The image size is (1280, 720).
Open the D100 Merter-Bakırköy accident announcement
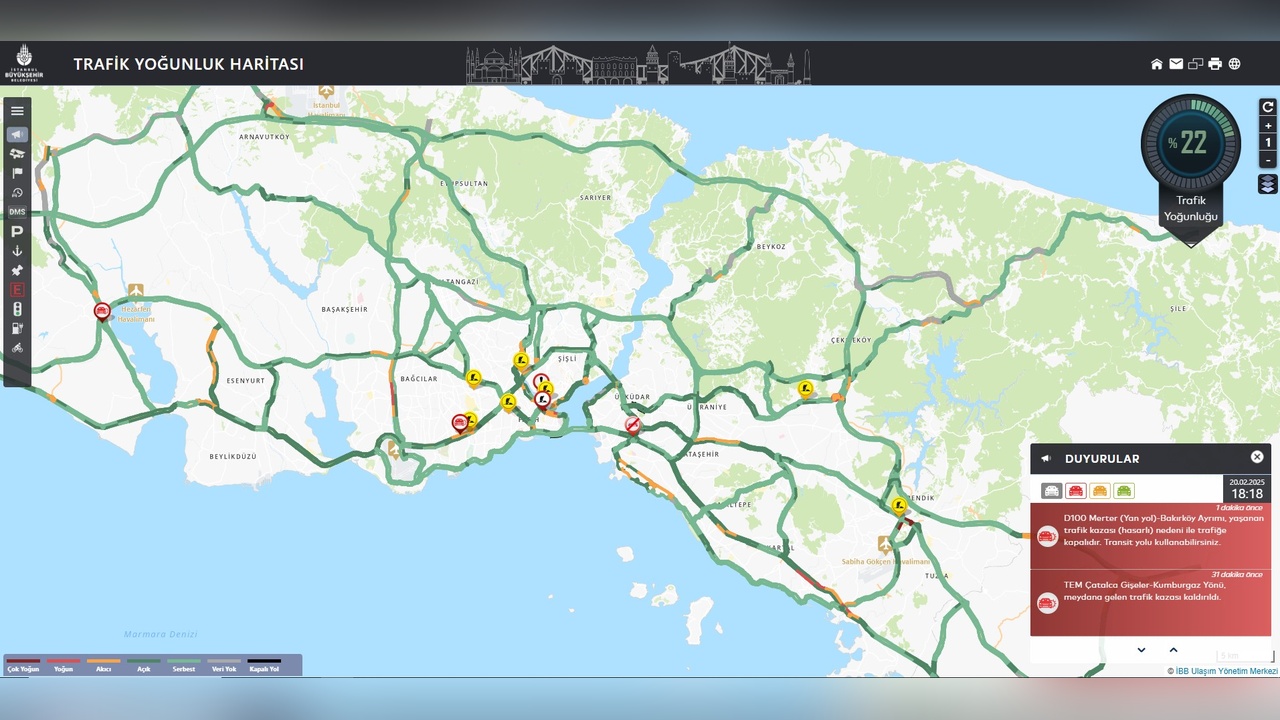[x=1151, y=536]
